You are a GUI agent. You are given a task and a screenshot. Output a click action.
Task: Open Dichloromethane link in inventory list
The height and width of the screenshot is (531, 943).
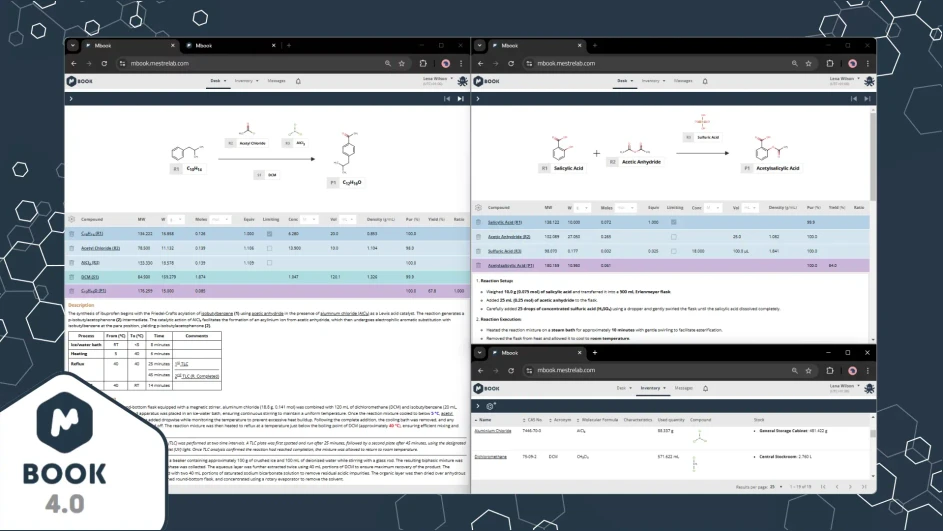click(491, 456)
